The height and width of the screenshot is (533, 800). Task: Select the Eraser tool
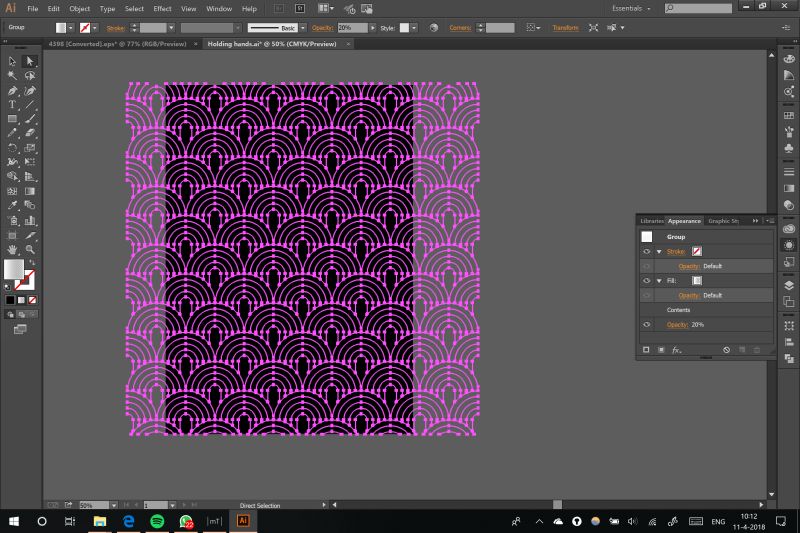[x=30, y=133]
